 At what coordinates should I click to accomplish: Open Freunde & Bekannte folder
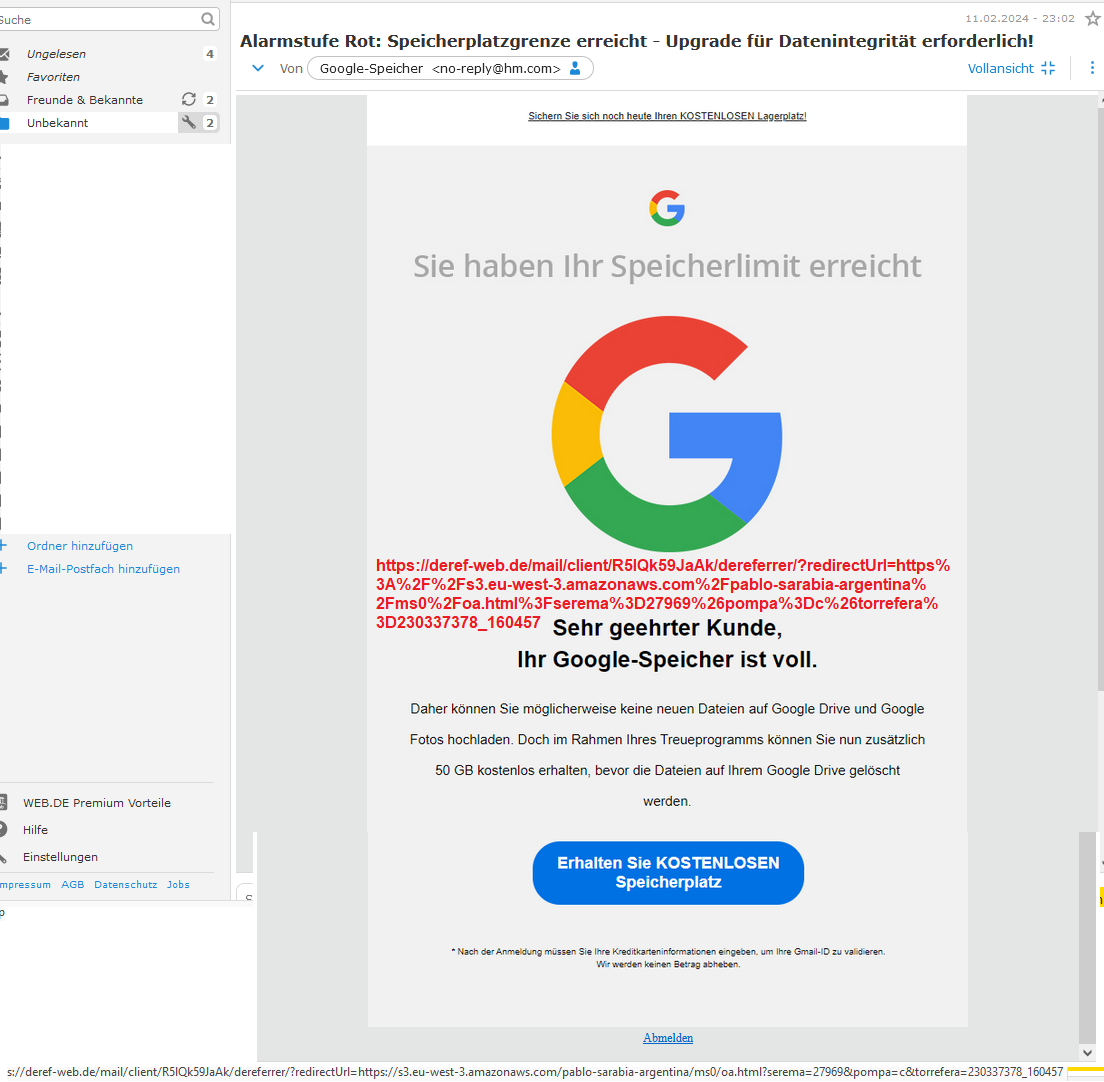pyautogui.click(x=84, y=100)
